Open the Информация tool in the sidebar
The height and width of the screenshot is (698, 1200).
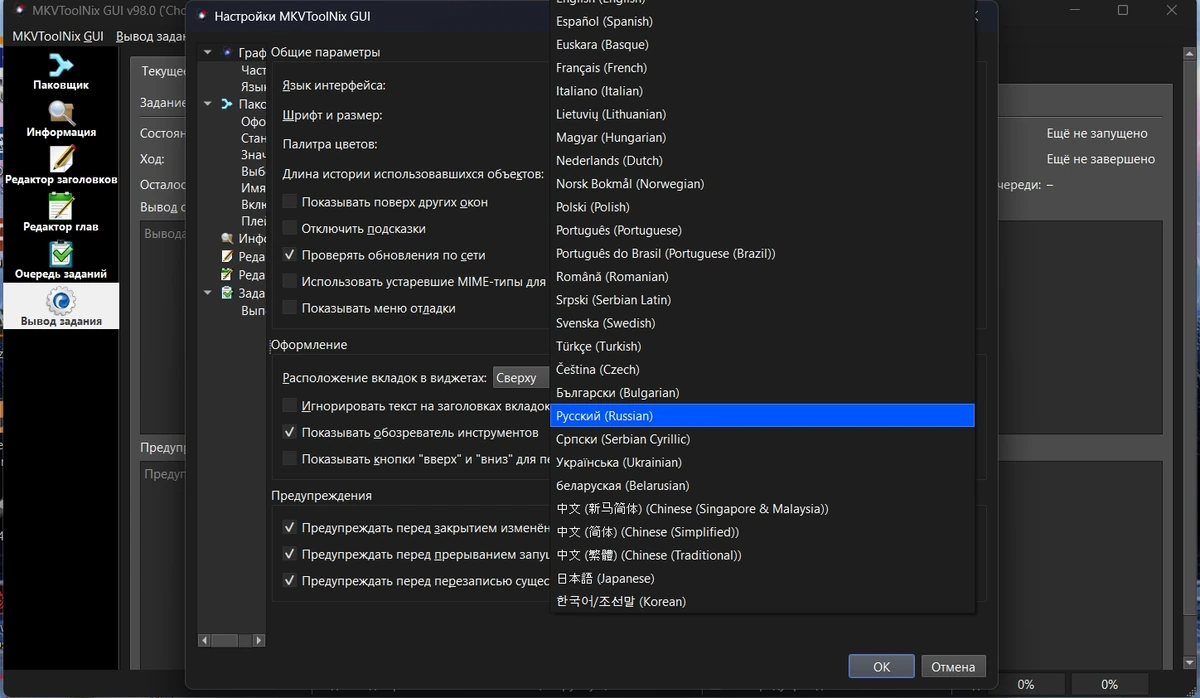61,119
